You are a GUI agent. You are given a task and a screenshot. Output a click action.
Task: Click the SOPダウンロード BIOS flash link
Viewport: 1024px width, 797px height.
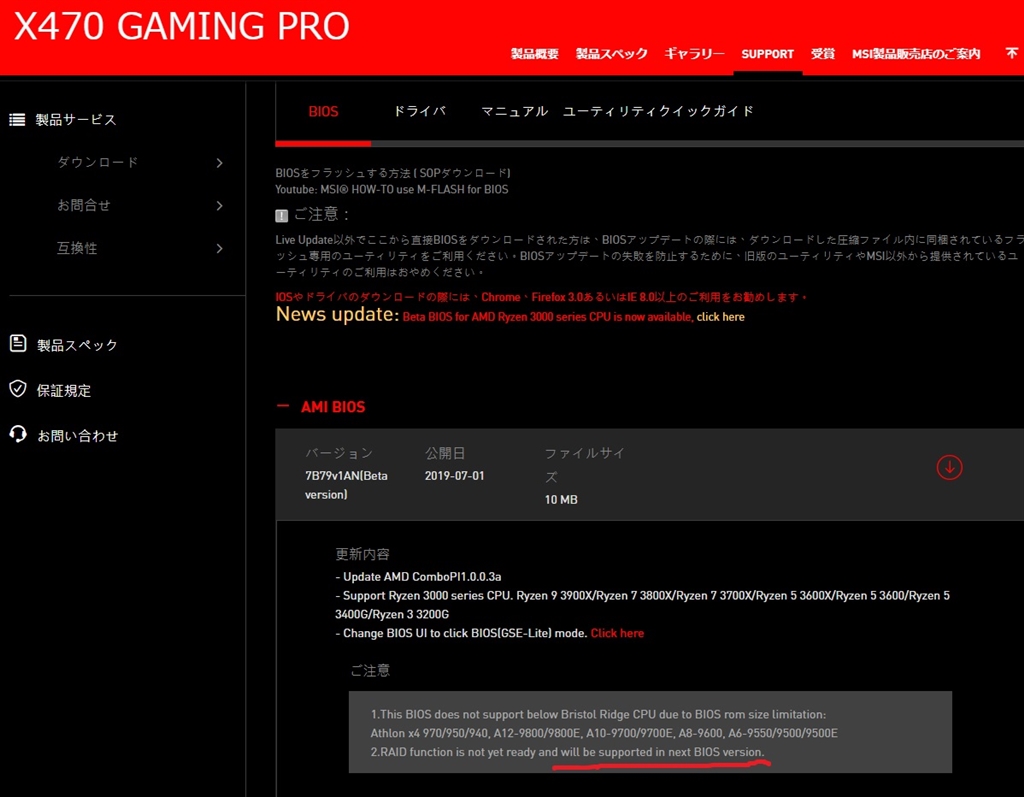pyautogui.click(x=464, y=173)
